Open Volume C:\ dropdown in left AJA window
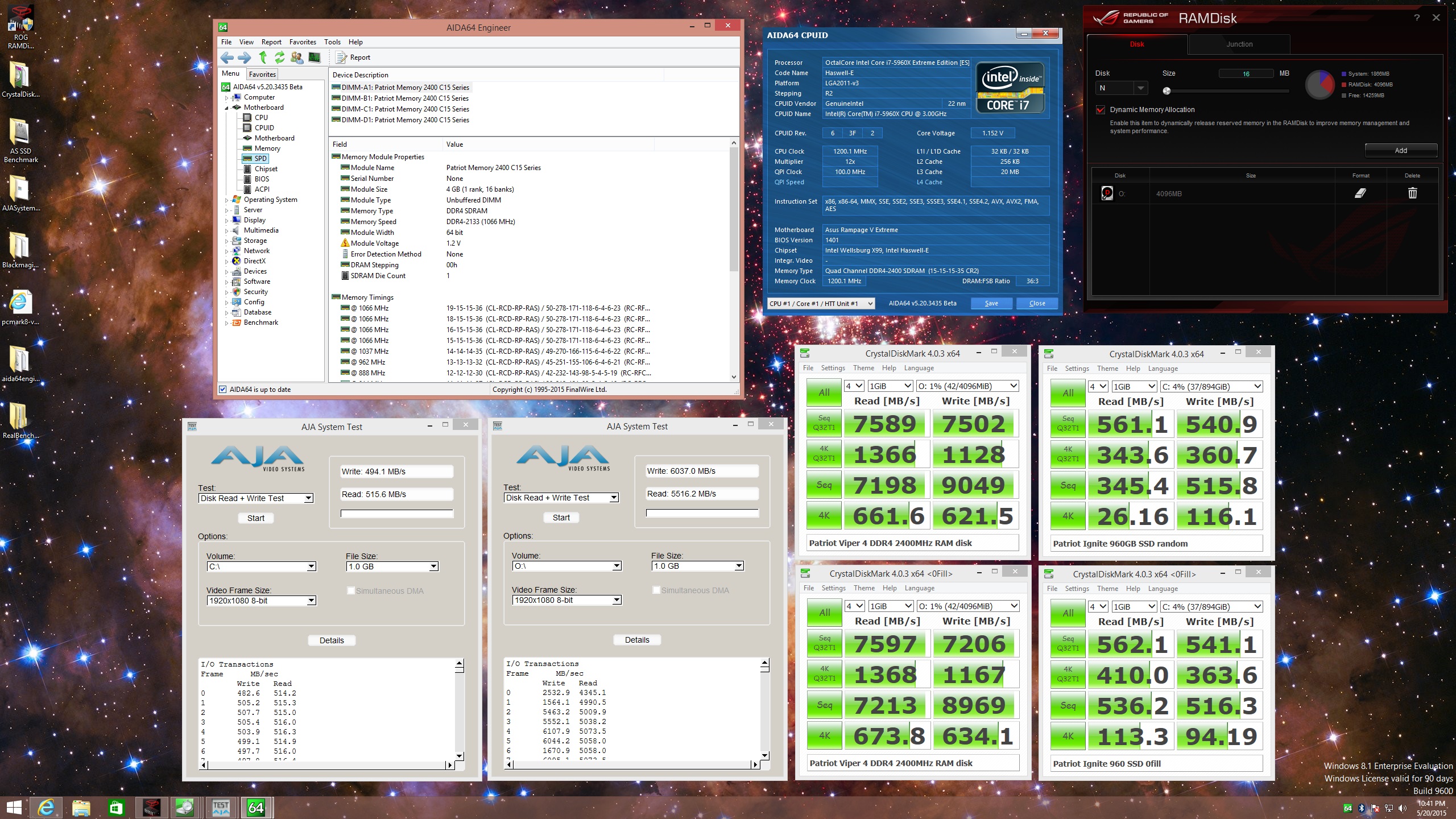 pos(261,566)
